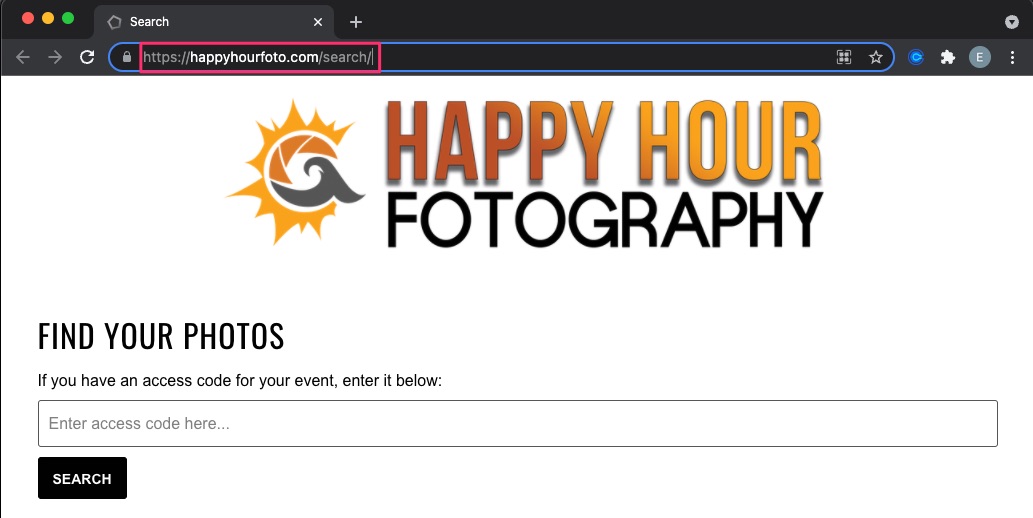Viewport: 1033px width, 518px height.
Task: Click the access code input field
Action: coord(518,423)
